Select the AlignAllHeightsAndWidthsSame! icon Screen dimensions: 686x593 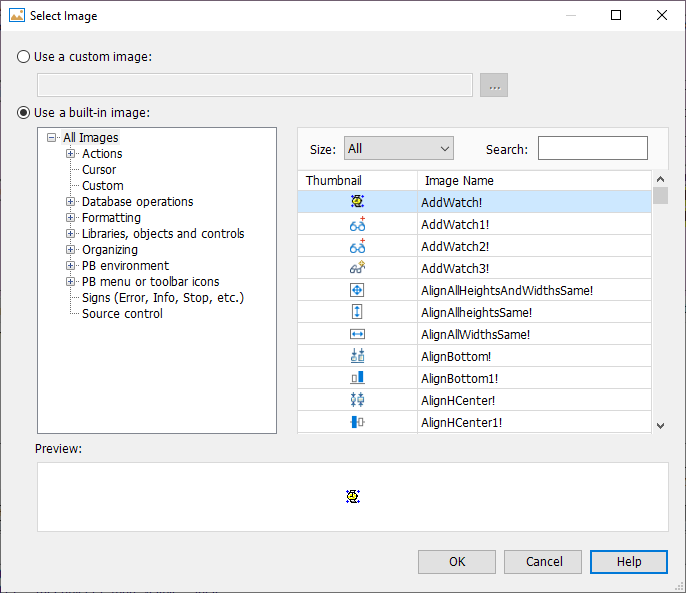coord(357,290)
